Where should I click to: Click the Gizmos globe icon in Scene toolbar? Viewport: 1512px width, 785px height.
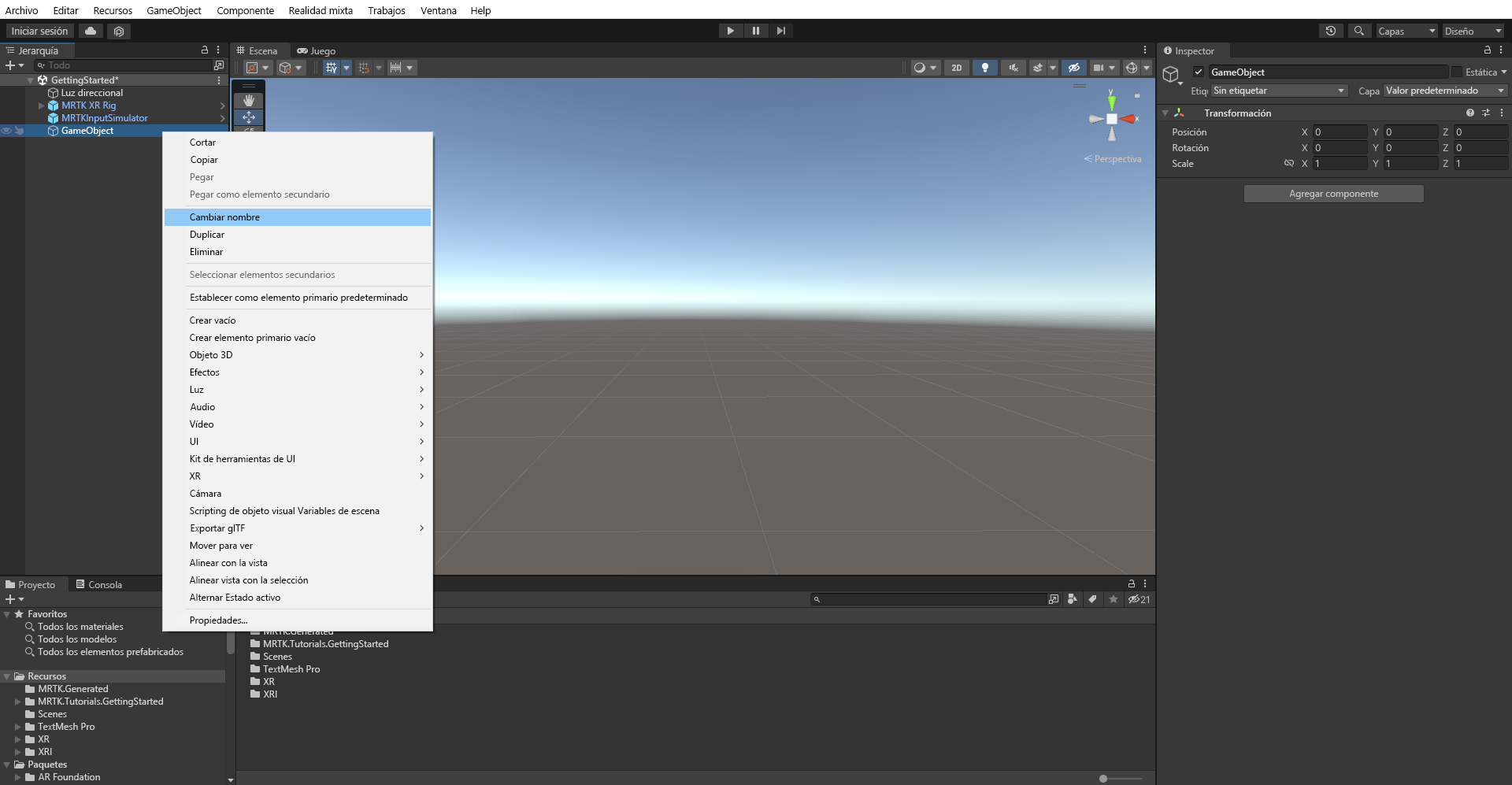[x=1132, y=68]
